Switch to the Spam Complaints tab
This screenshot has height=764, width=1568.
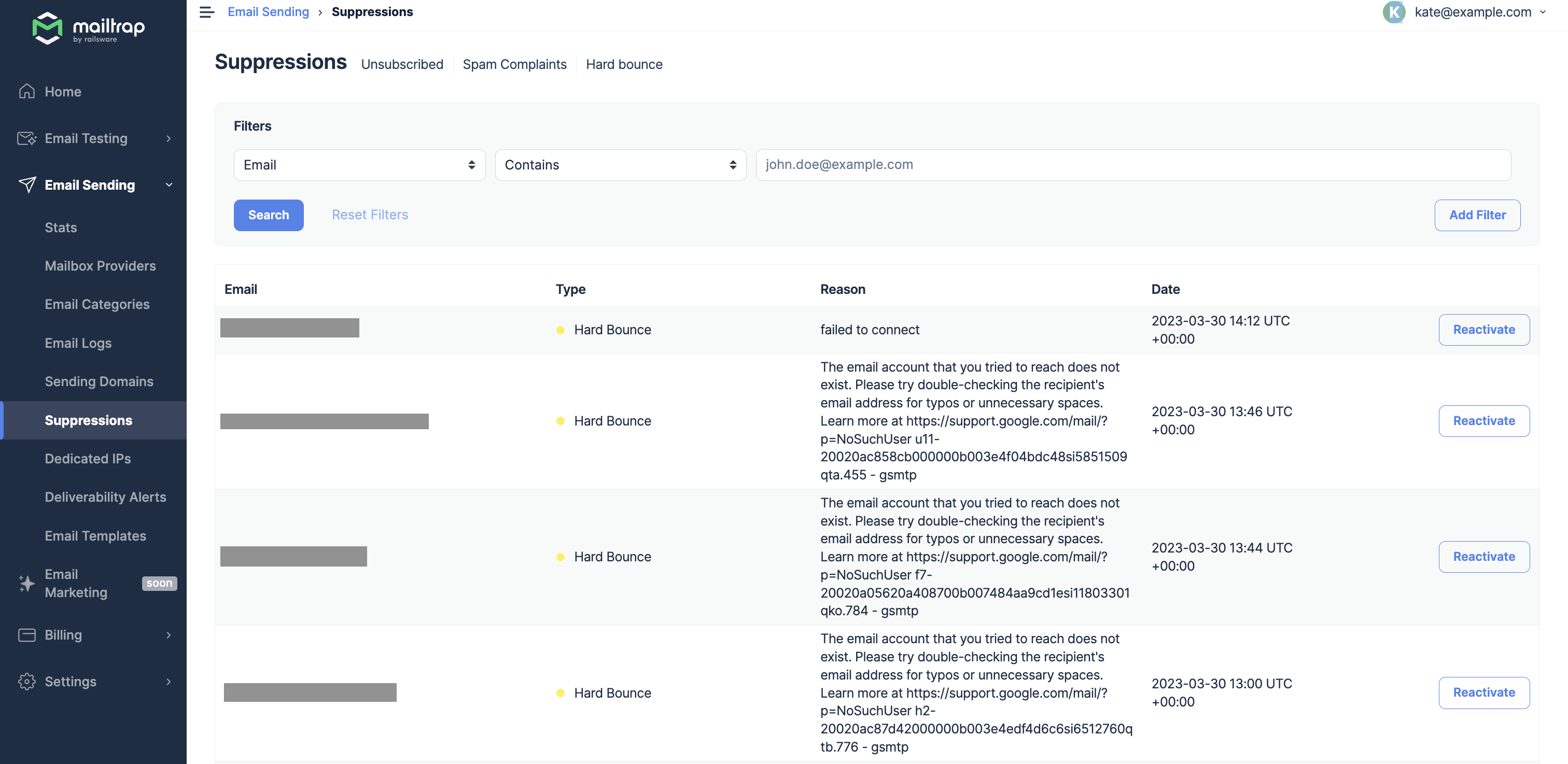[514, 64]
